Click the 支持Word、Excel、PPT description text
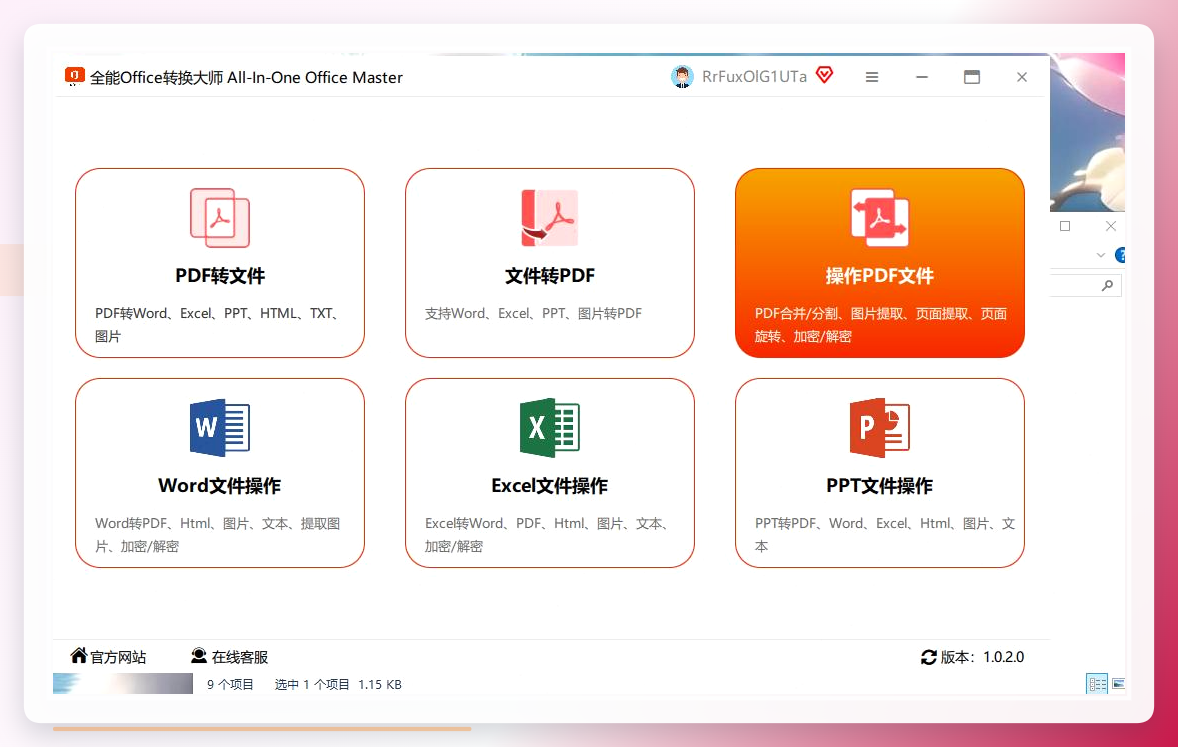Image resolution: width=1178 pixels, height=747 pixels. tap(533, 313)
